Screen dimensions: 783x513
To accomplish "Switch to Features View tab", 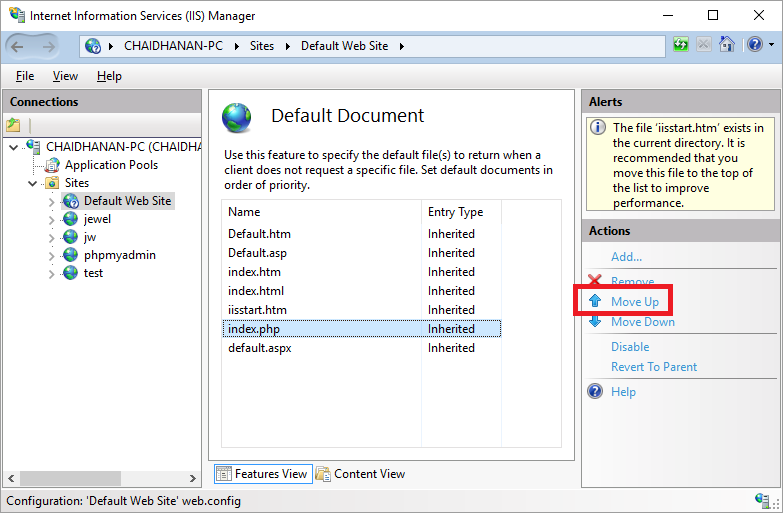I will point(264,474).
